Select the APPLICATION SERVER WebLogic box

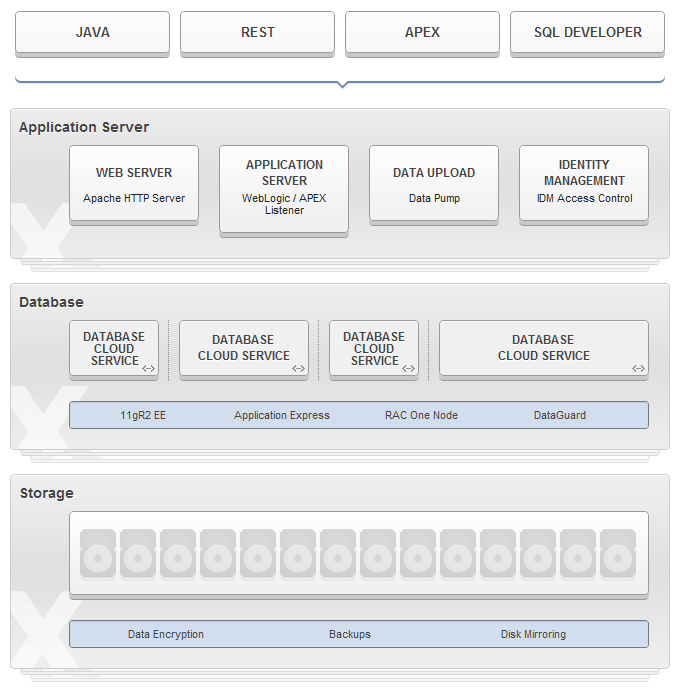(x=284, y=191)
